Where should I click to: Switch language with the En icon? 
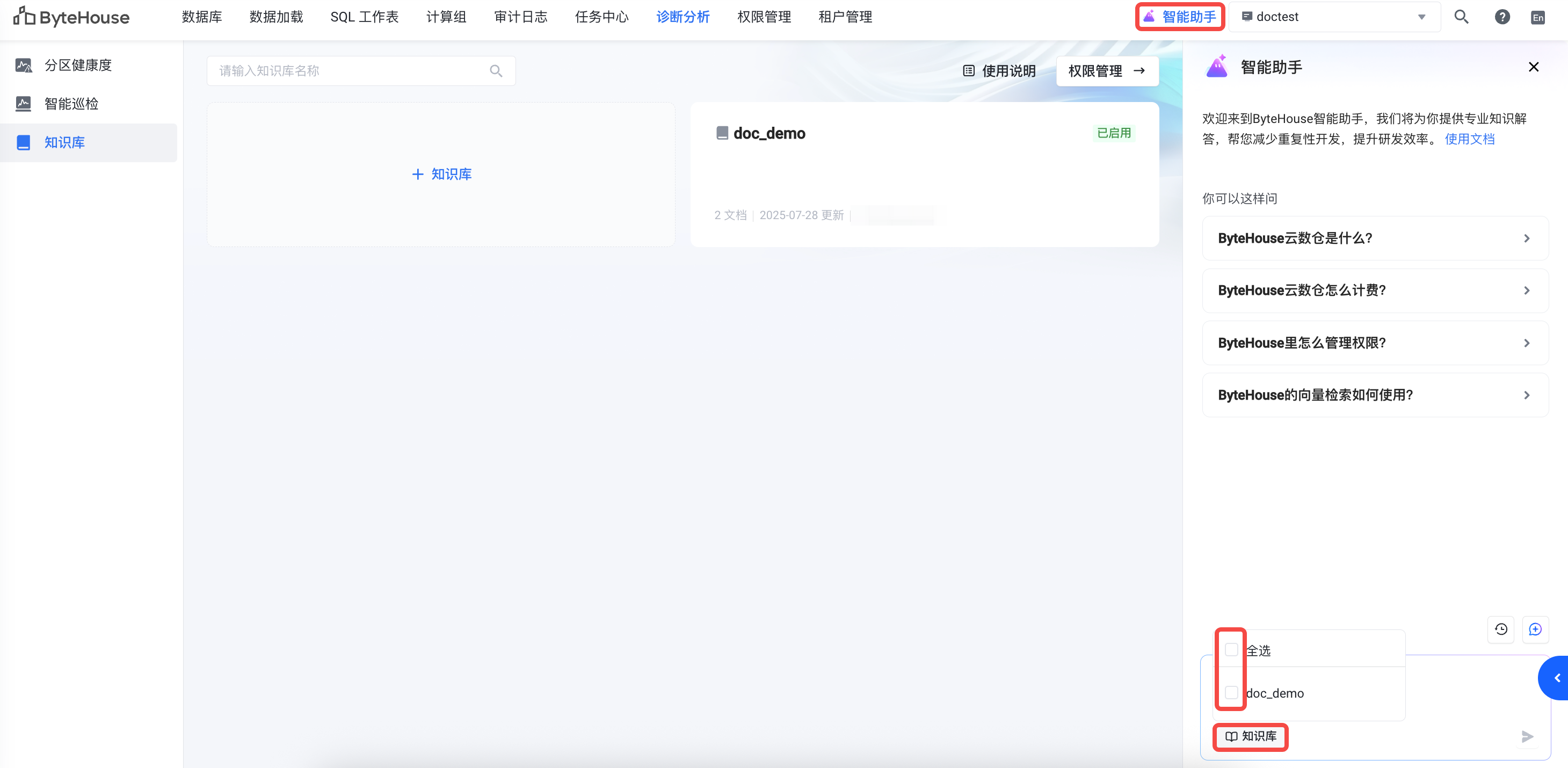tap(1537, 18)
